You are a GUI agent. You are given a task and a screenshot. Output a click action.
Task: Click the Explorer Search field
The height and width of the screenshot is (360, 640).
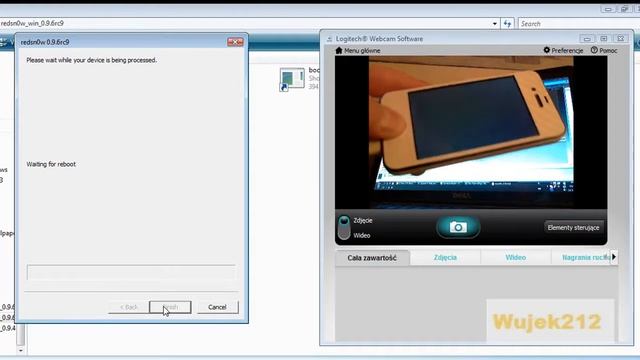(579, 24)
